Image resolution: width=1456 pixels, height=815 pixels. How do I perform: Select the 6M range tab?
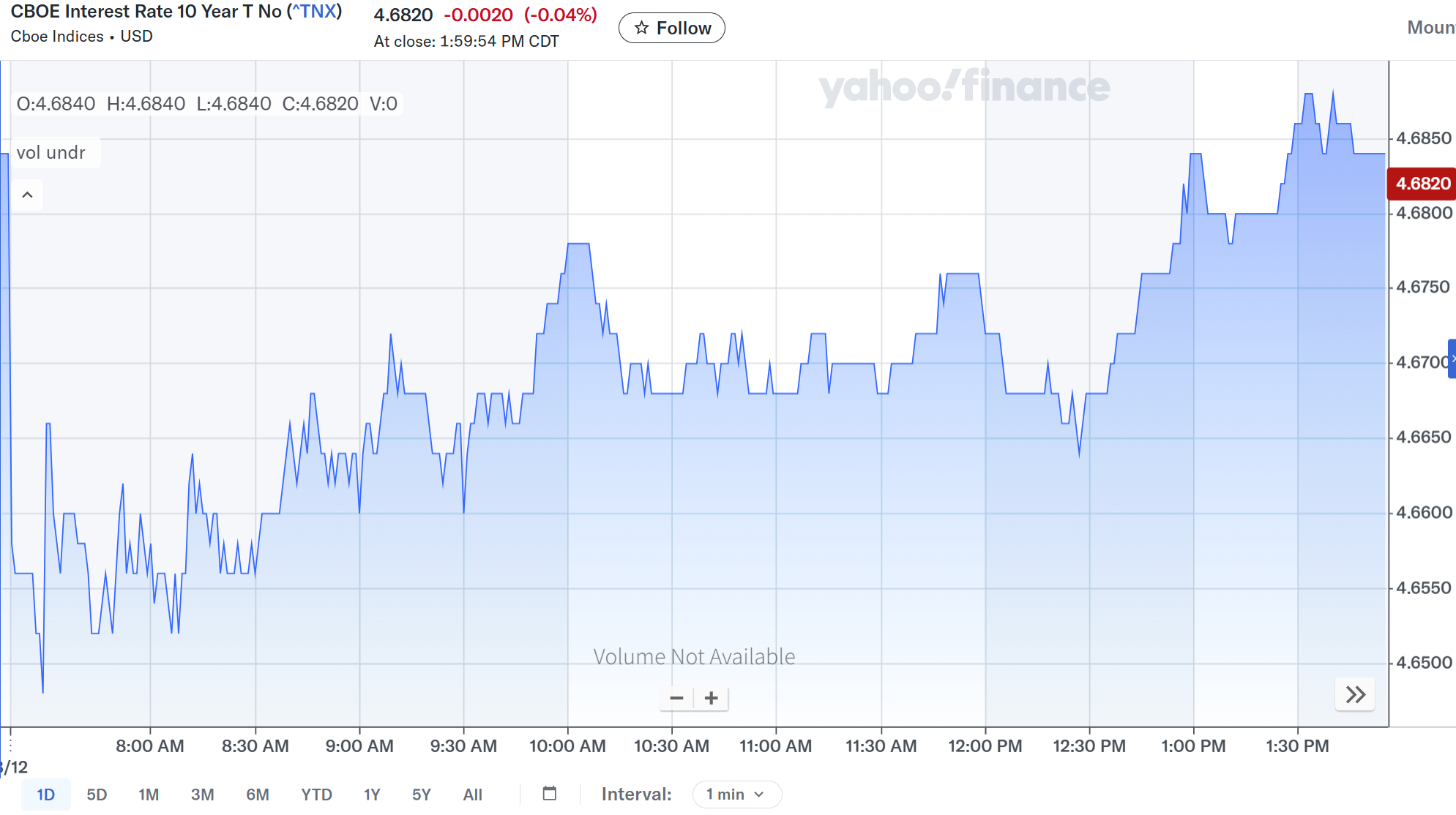(258, 795)
